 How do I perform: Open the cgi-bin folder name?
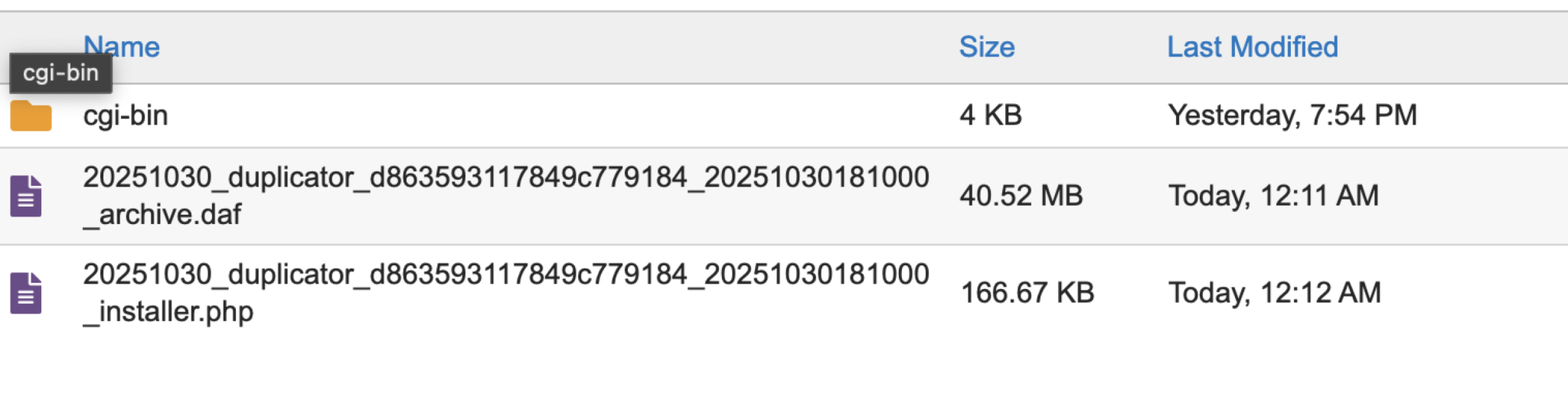point(126,116)
